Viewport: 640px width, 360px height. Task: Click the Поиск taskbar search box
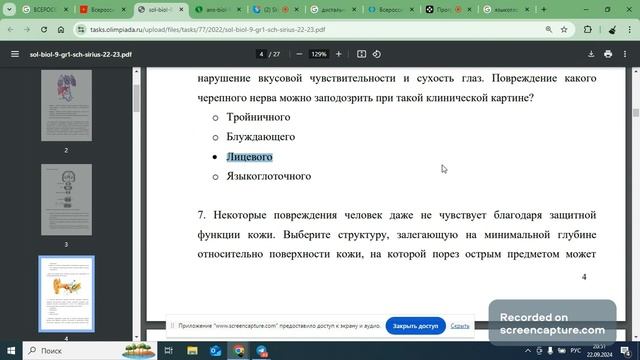click(x=89, y=351)
